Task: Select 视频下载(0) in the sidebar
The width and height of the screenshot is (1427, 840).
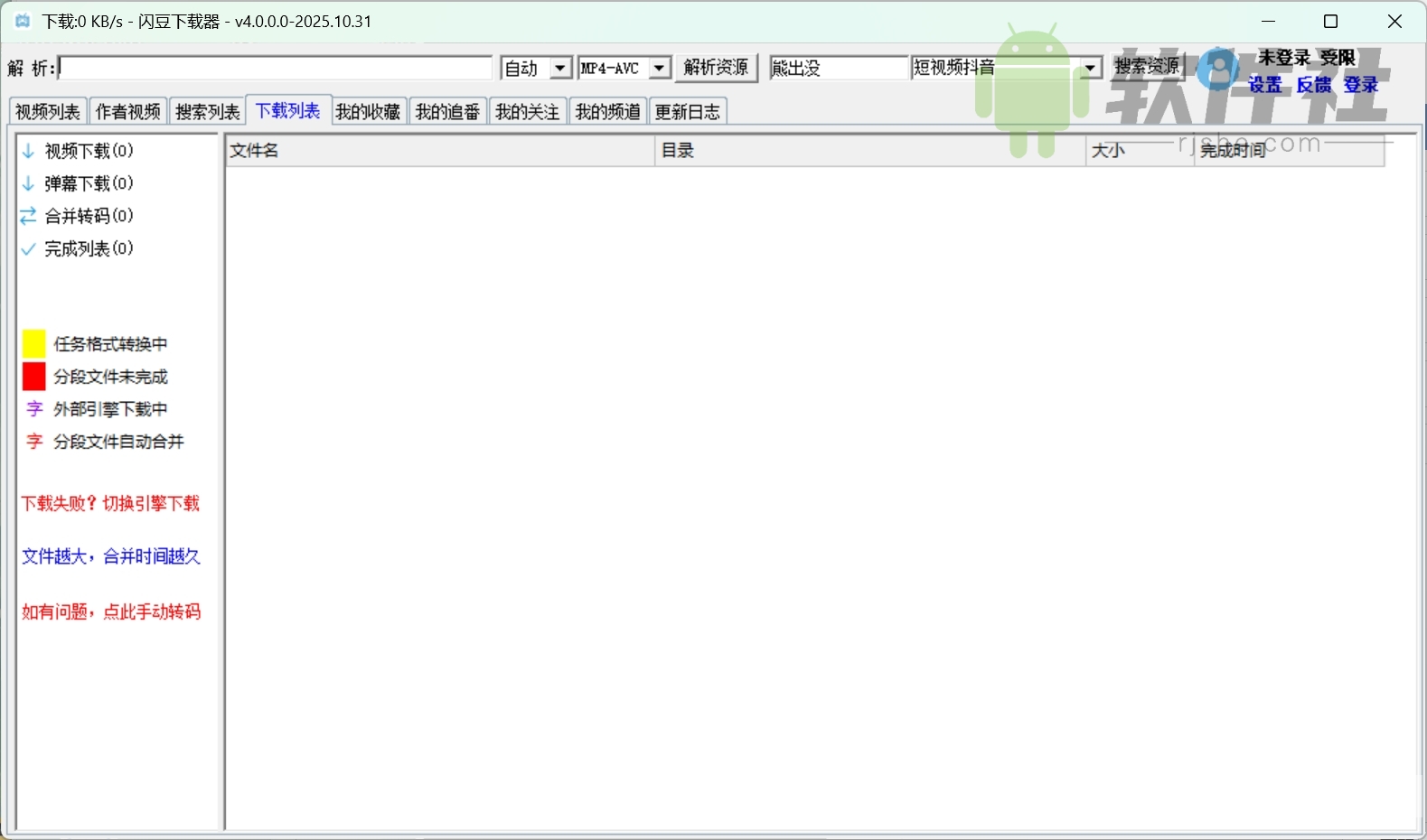Action: click(89, 151)
